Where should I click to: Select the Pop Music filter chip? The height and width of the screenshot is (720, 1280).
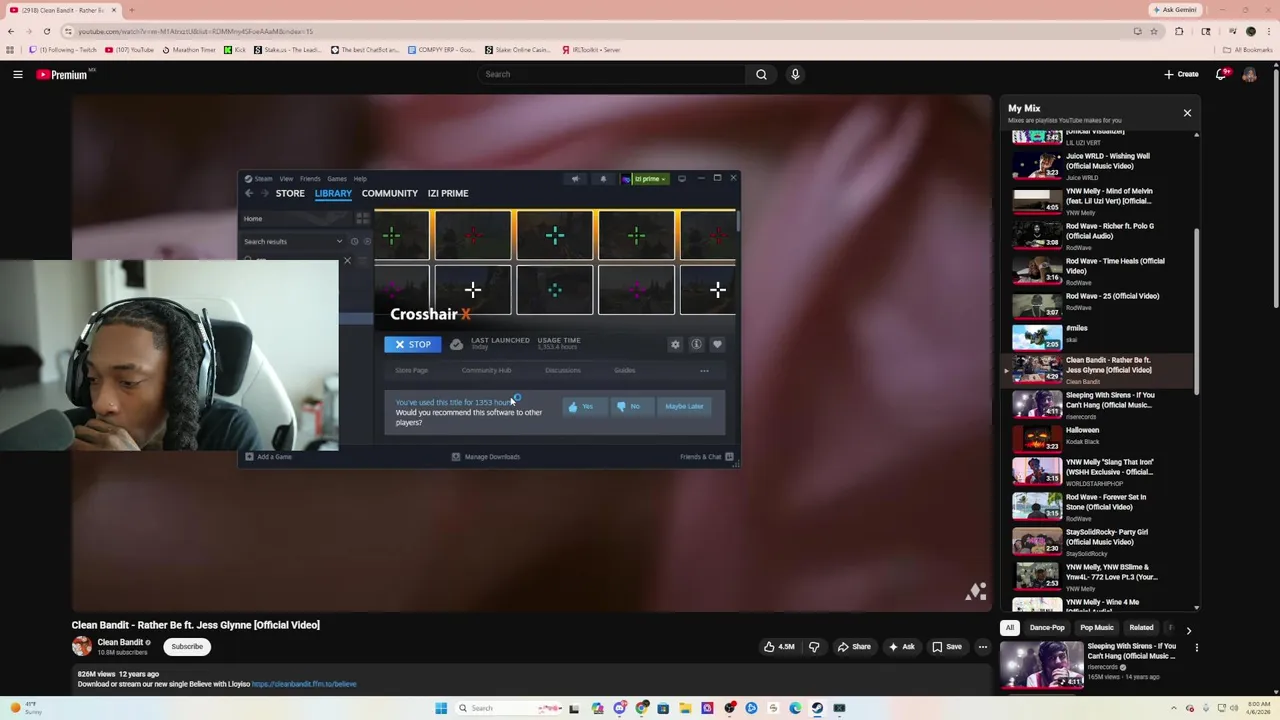1096,628
